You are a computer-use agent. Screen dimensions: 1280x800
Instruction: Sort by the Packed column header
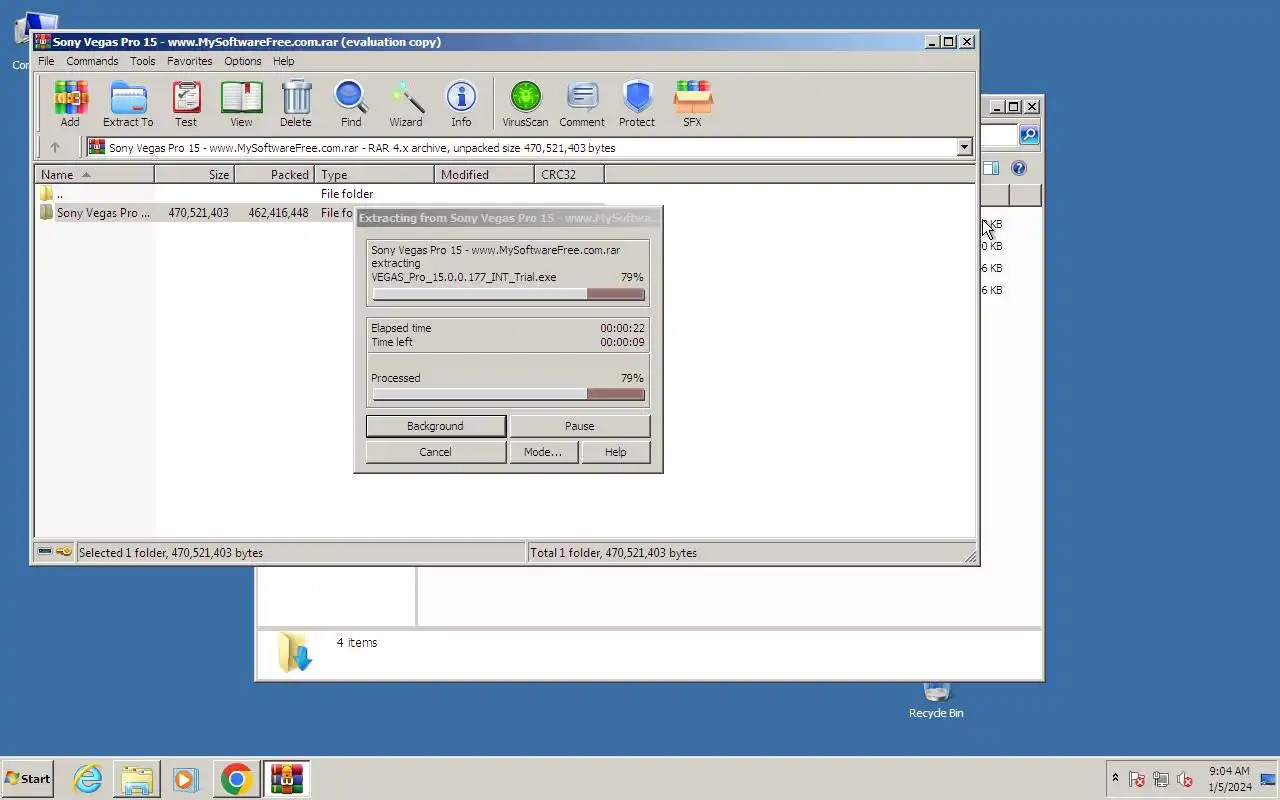[275, 174]
